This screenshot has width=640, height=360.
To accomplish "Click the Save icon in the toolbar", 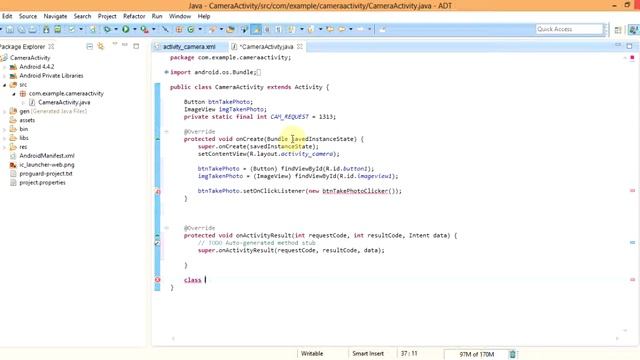I will 10,29.
